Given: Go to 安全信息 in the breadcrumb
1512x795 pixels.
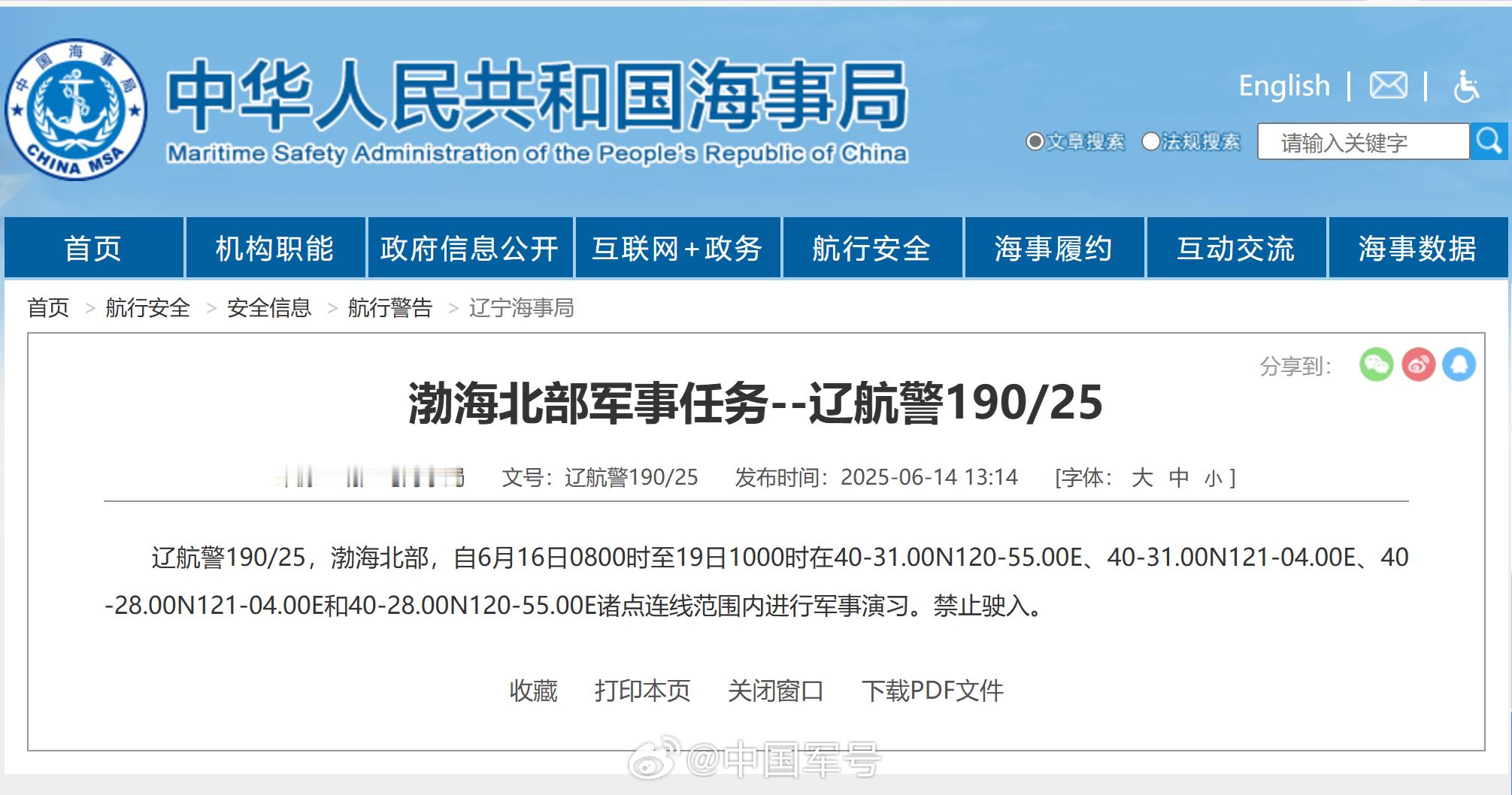Looking at the screenshot, I should 269,307.
